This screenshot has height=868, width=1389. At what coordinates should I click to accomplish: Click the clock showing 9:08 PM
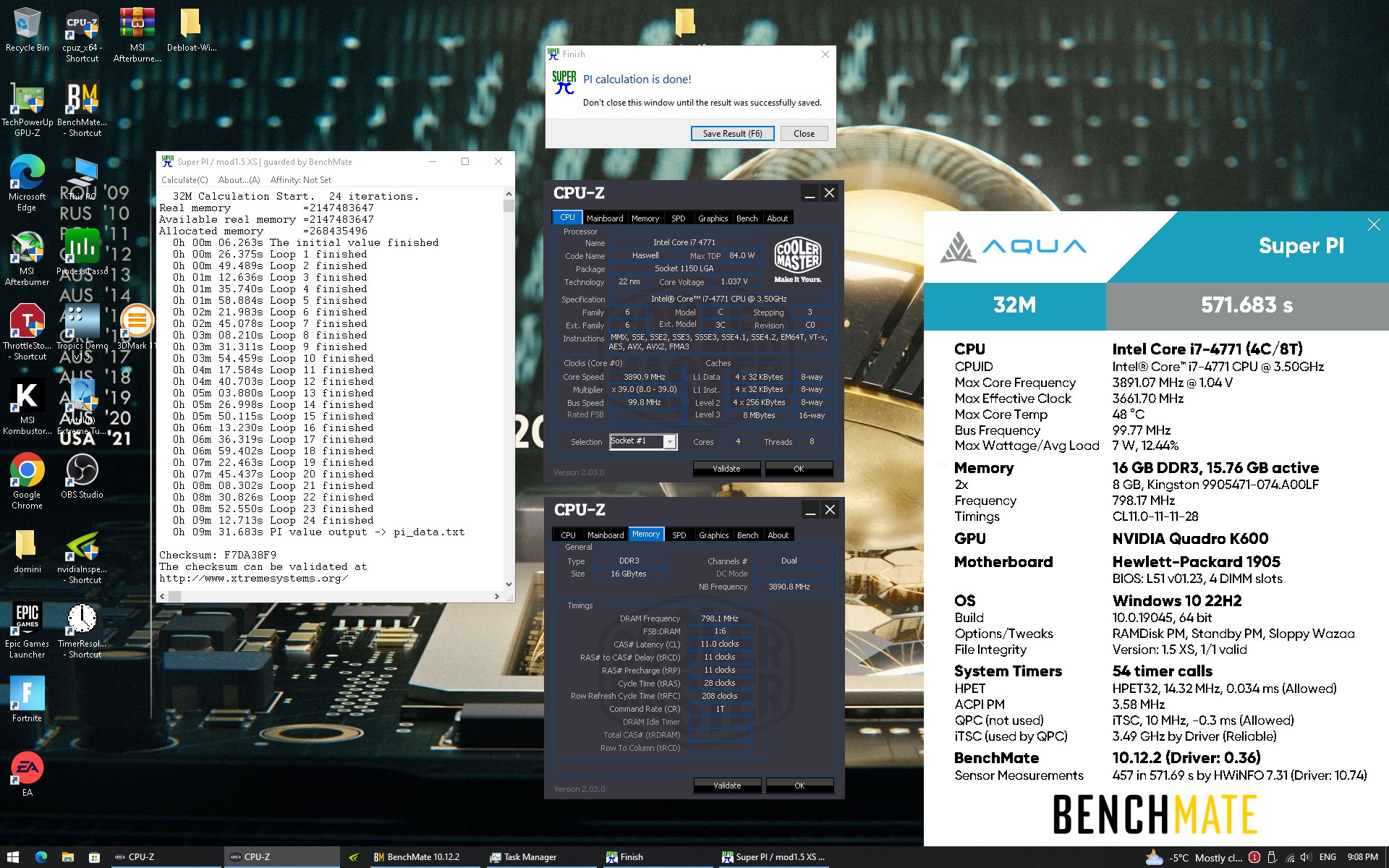tap(1362, 857)
